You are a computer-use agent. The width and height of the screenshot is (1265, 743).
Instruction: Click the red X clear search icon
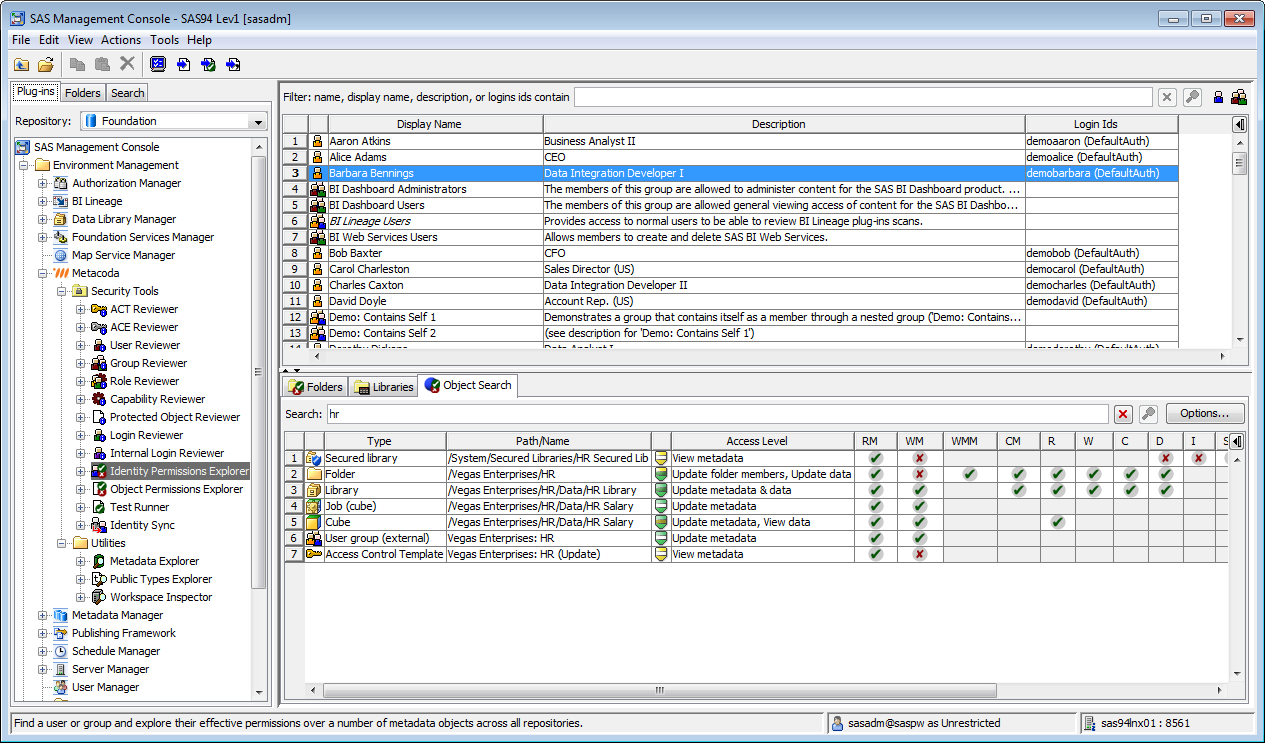1123,414
